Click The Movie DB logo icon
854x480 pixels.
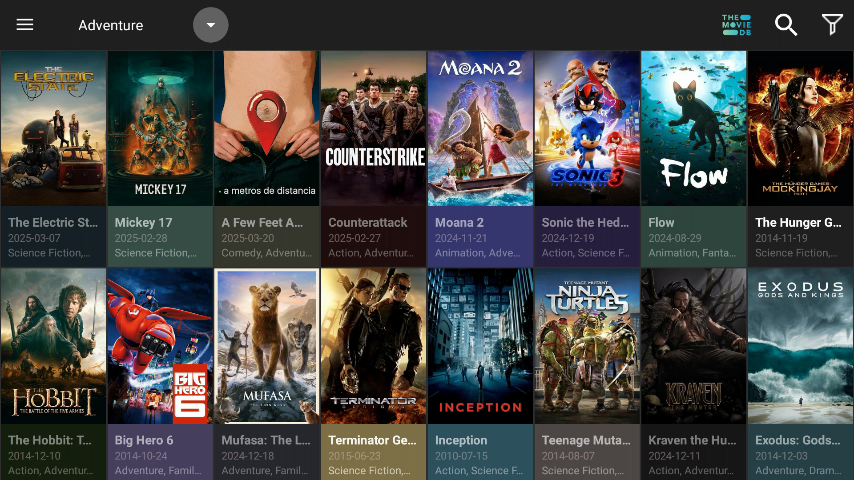(x=736, y=25)
